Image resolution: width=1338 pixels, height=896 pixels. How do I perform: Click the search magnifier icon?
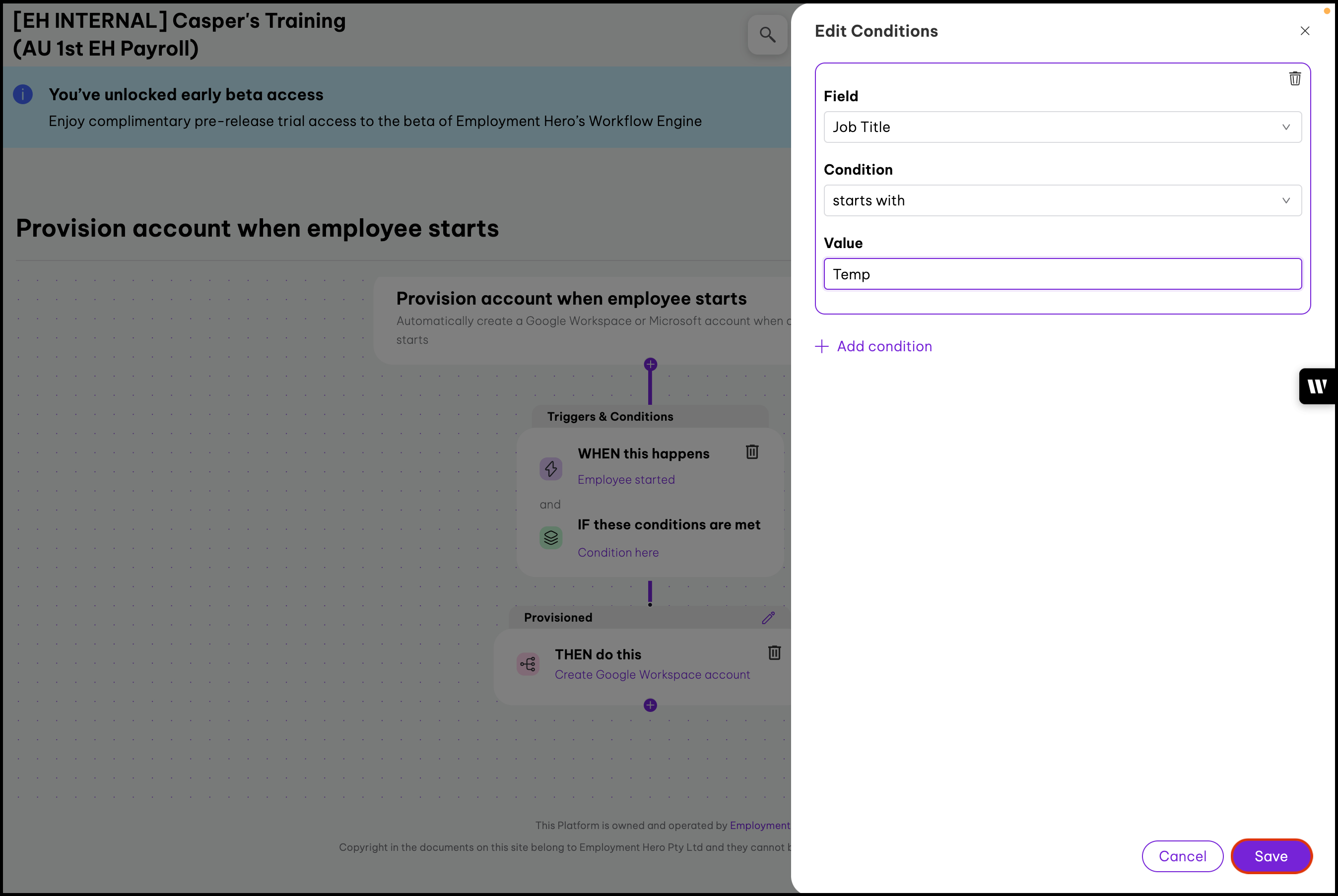767,35
